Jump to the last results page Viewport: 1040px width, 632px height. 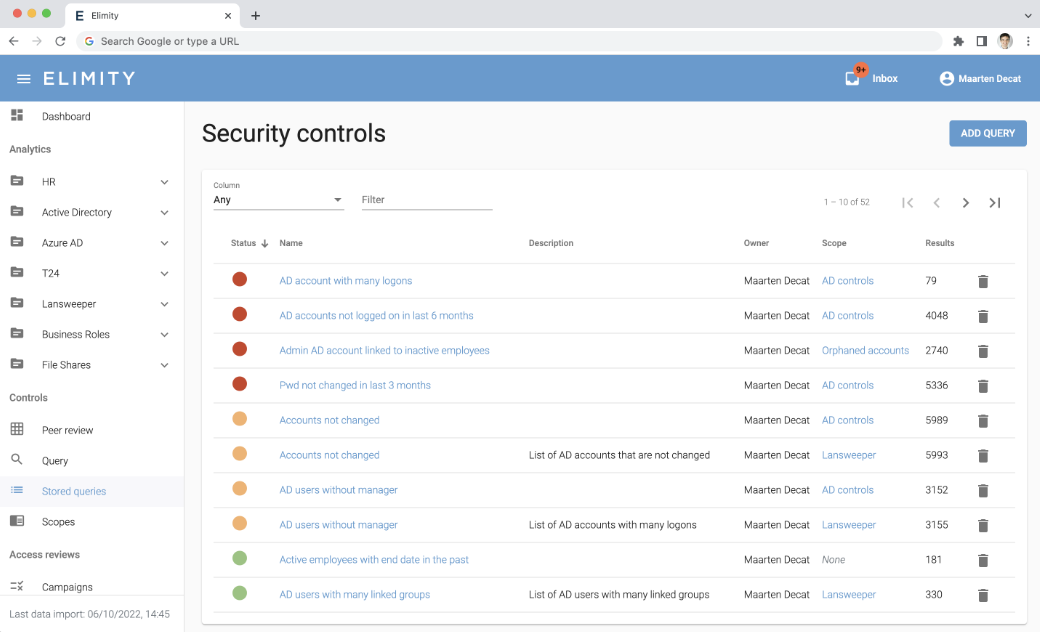995,203
